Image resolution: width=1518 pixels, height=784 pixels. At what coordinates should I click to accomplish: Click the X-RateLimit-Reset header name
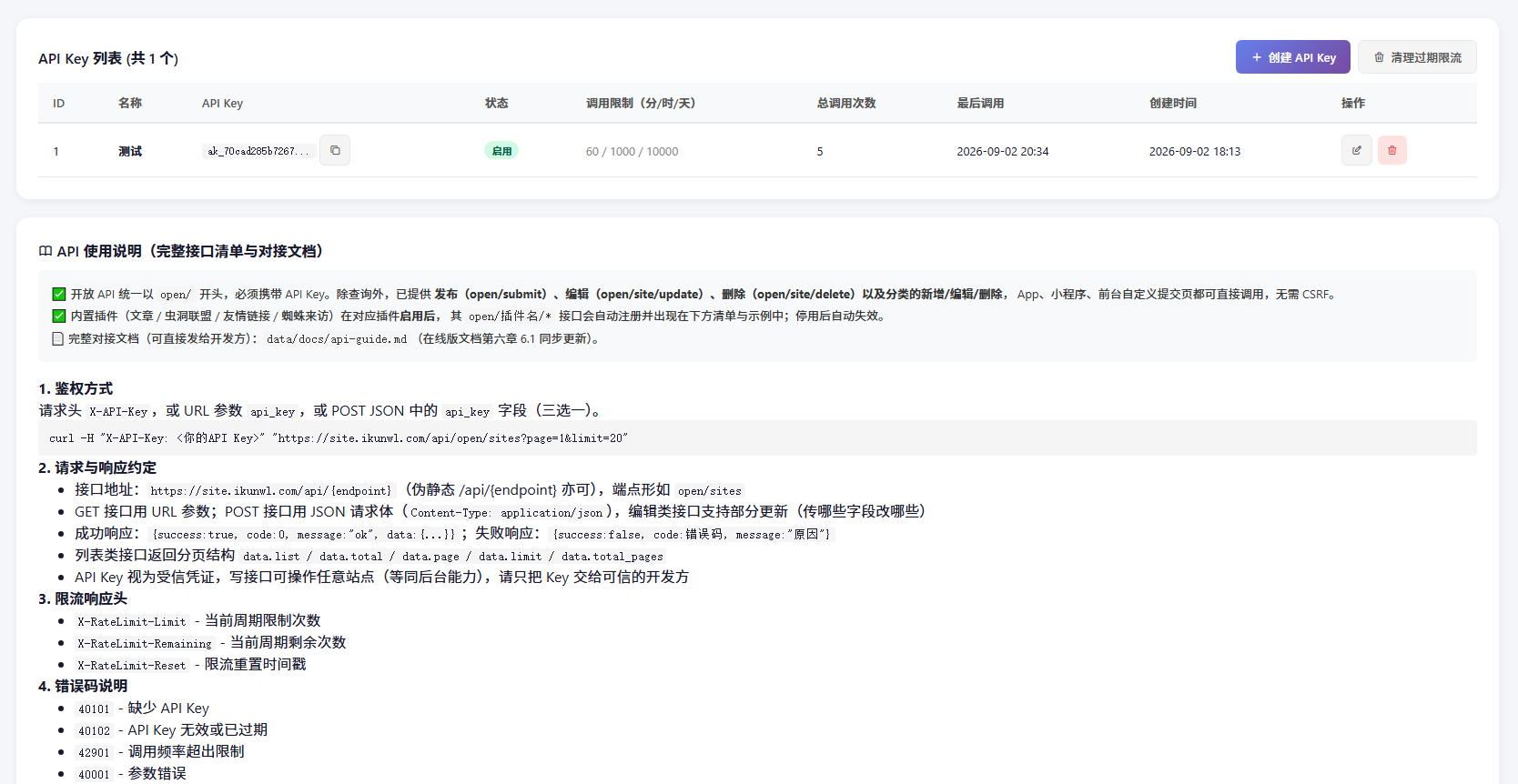132,665
